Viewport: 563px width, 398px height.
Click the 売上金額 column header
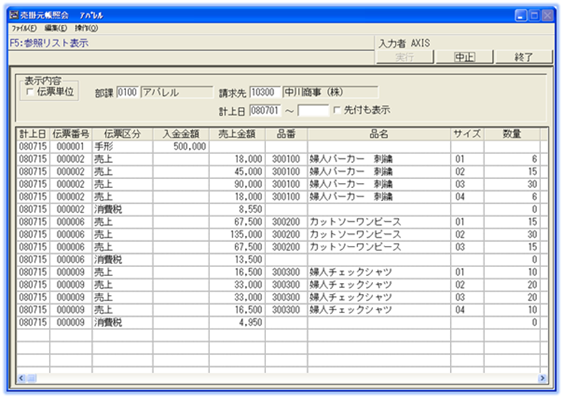[237, 134]
